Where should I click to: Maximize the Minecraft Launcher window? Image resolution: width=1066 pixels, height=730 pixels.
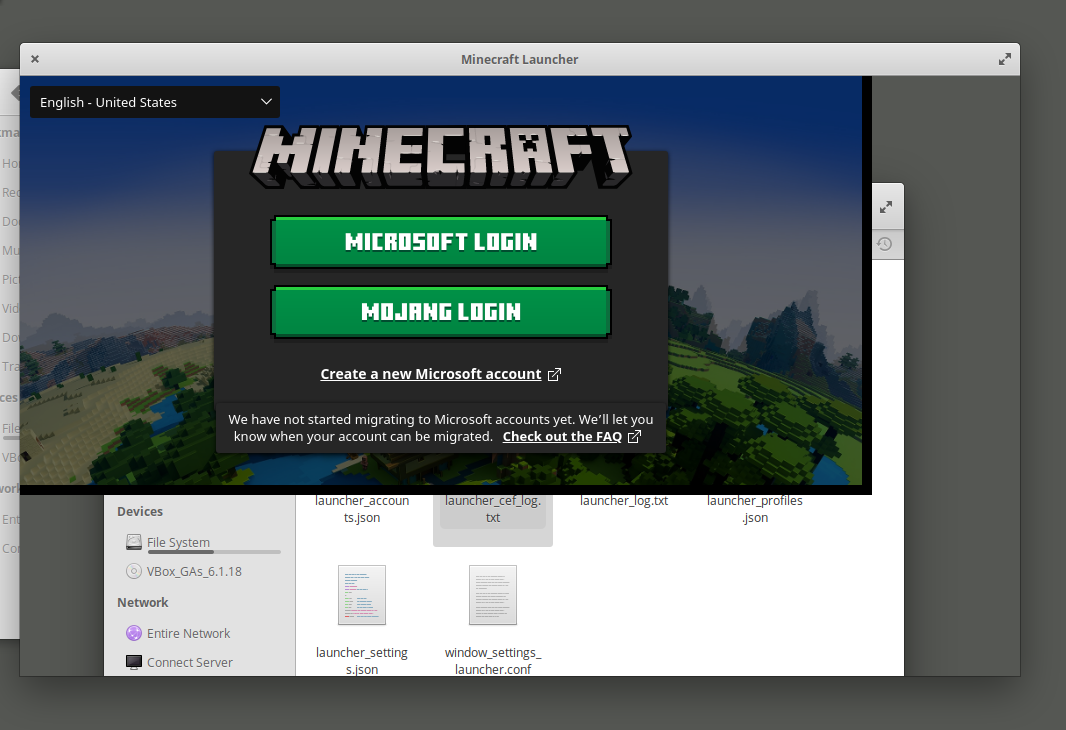tap(1004, 59)
